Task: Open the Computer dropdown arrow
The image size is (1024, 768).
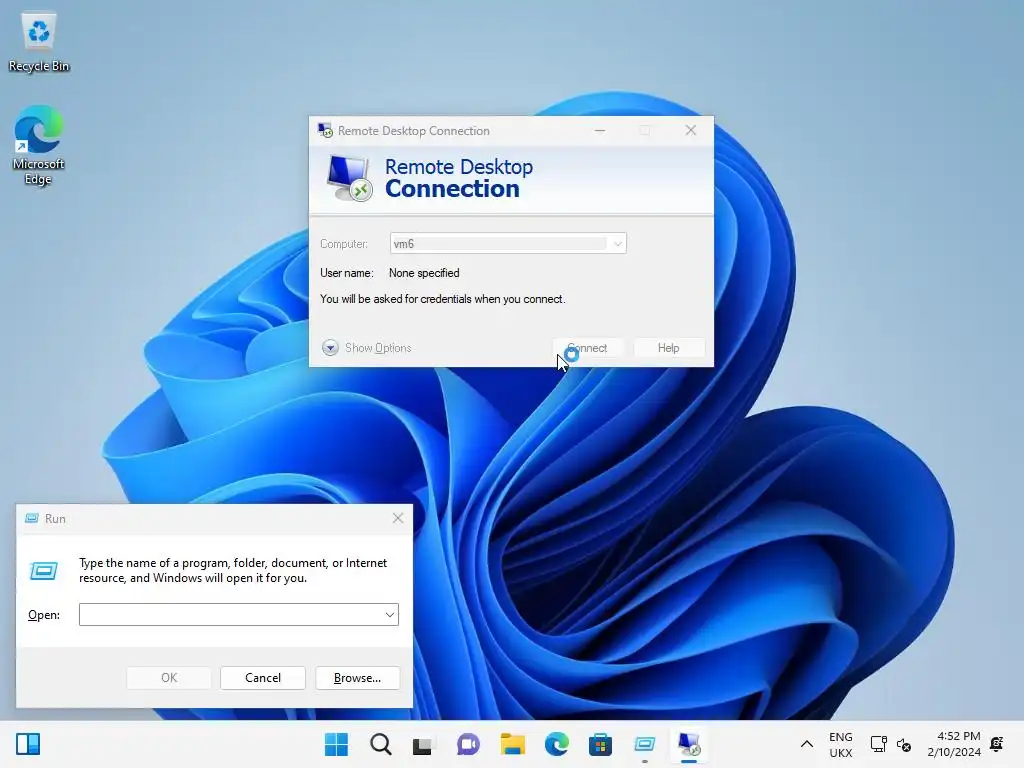Action: click(617, 244)
